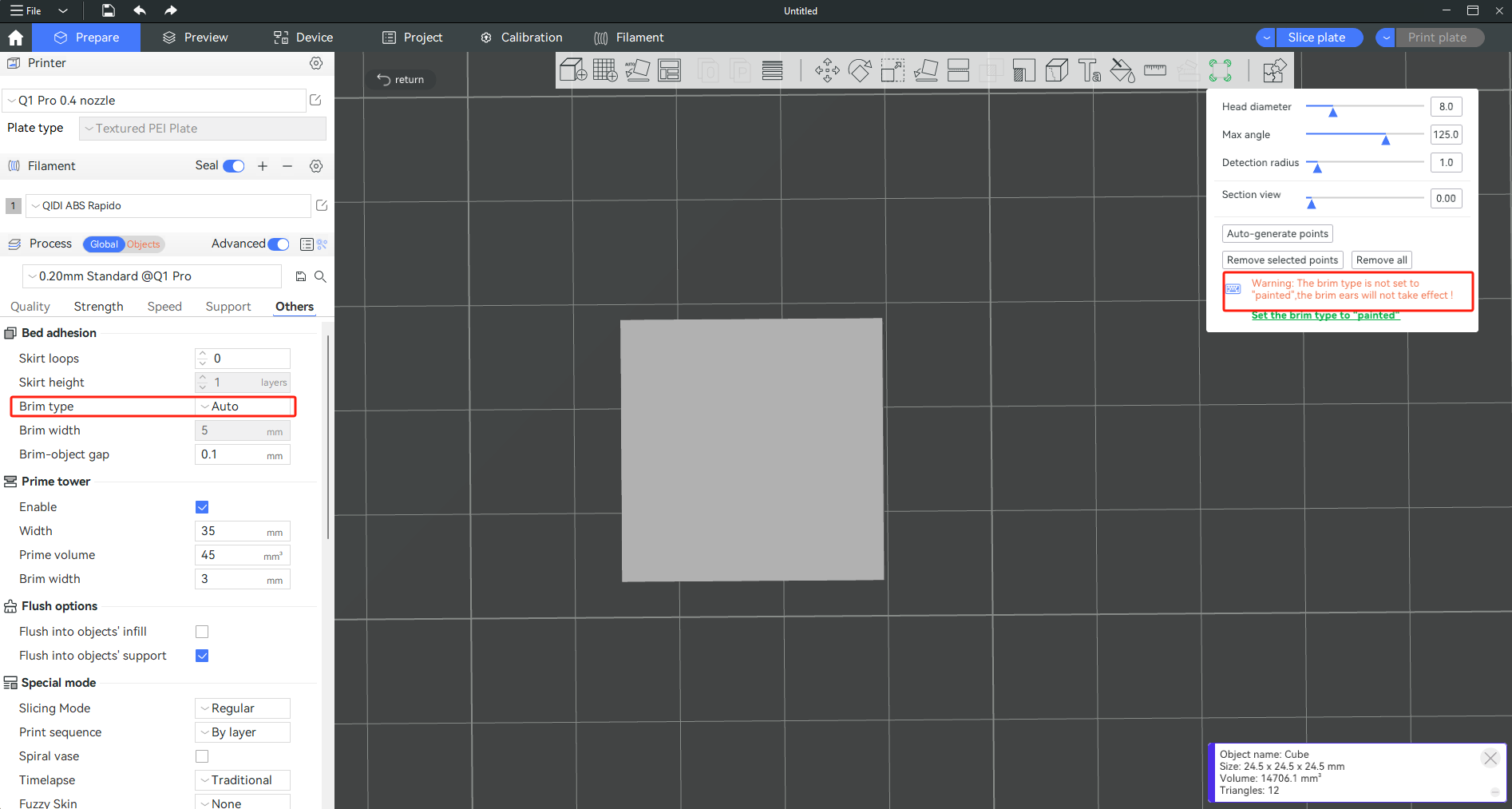Open the Text shape tool

(1090, 71)
